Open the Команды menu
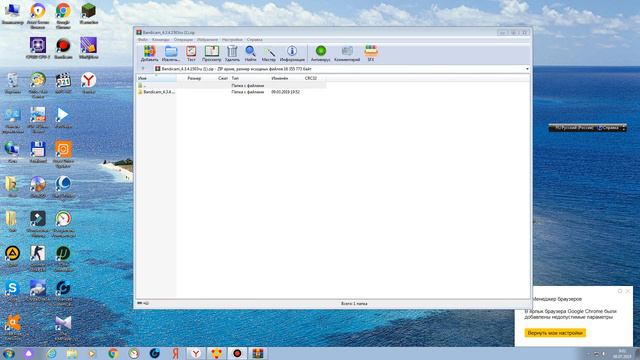Screen dimensions: 640x360 160,40
